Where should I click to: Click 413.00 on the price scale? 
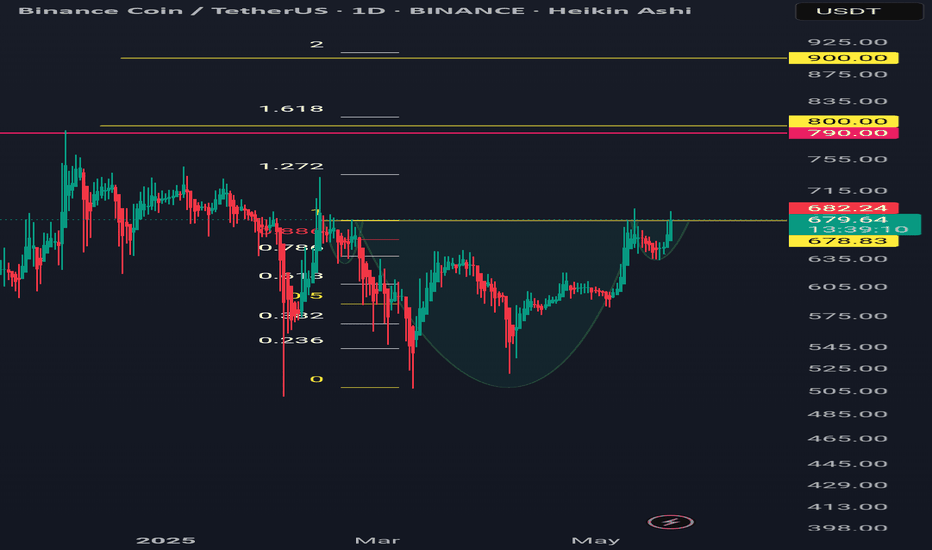click(848, 507)
